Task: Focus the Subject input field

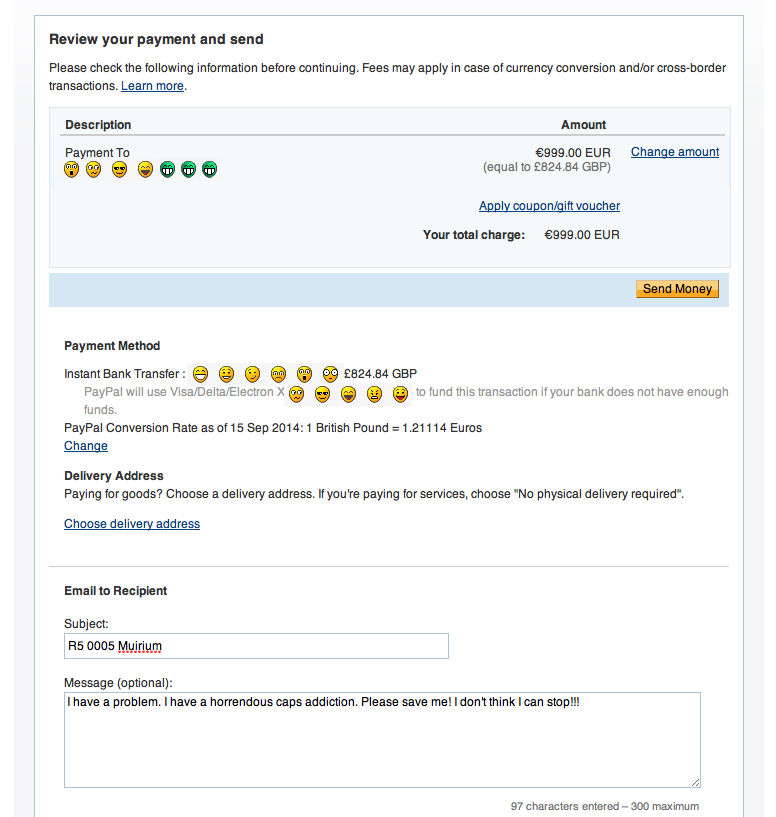Action: coord(256,646)
